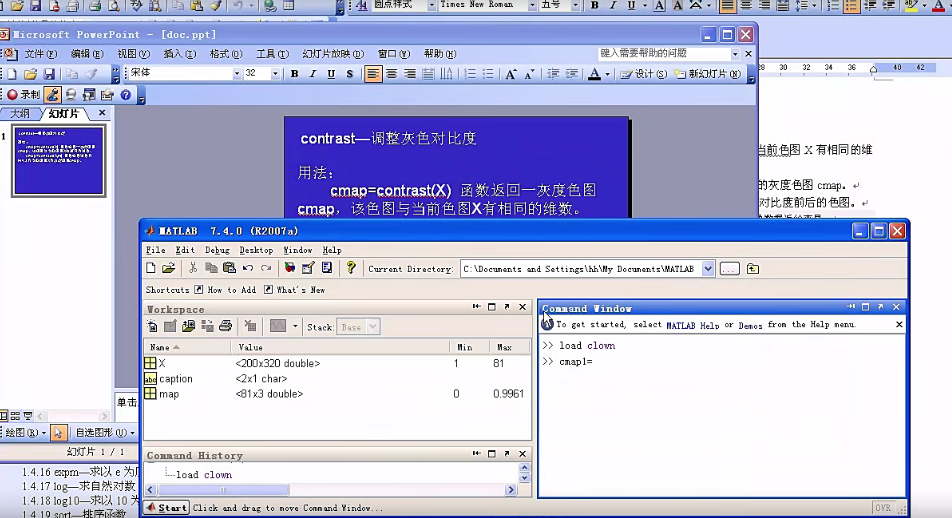The image size is (952, 518).
Task: Click New variable icon in Workspace
Action: click(152, 327)
